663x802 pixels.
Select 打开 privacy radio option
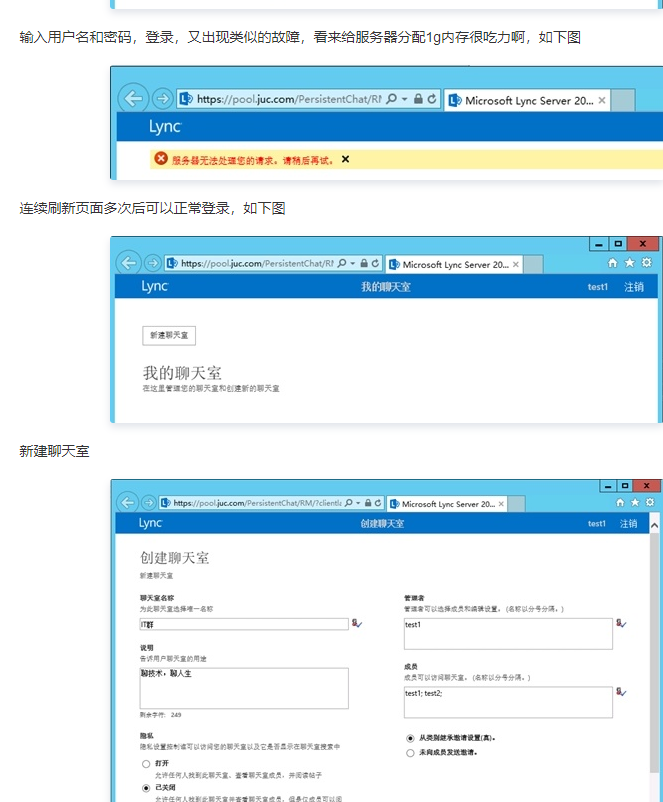pos(146,764)
